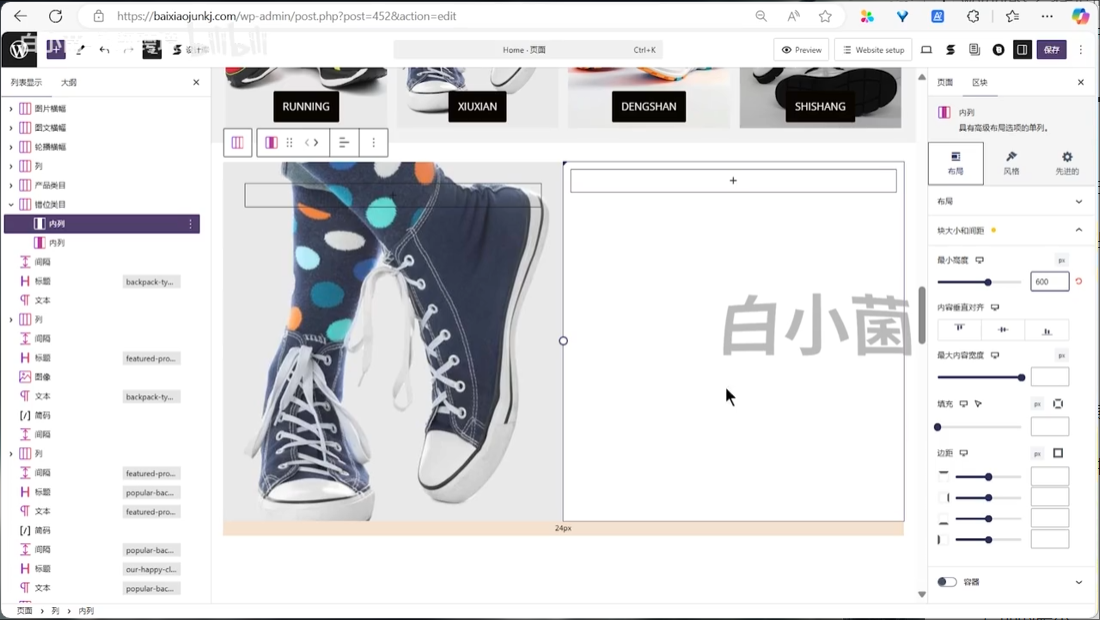Open the 先进的 advanced tab

pyautogui.click(x=1066, y=163)
